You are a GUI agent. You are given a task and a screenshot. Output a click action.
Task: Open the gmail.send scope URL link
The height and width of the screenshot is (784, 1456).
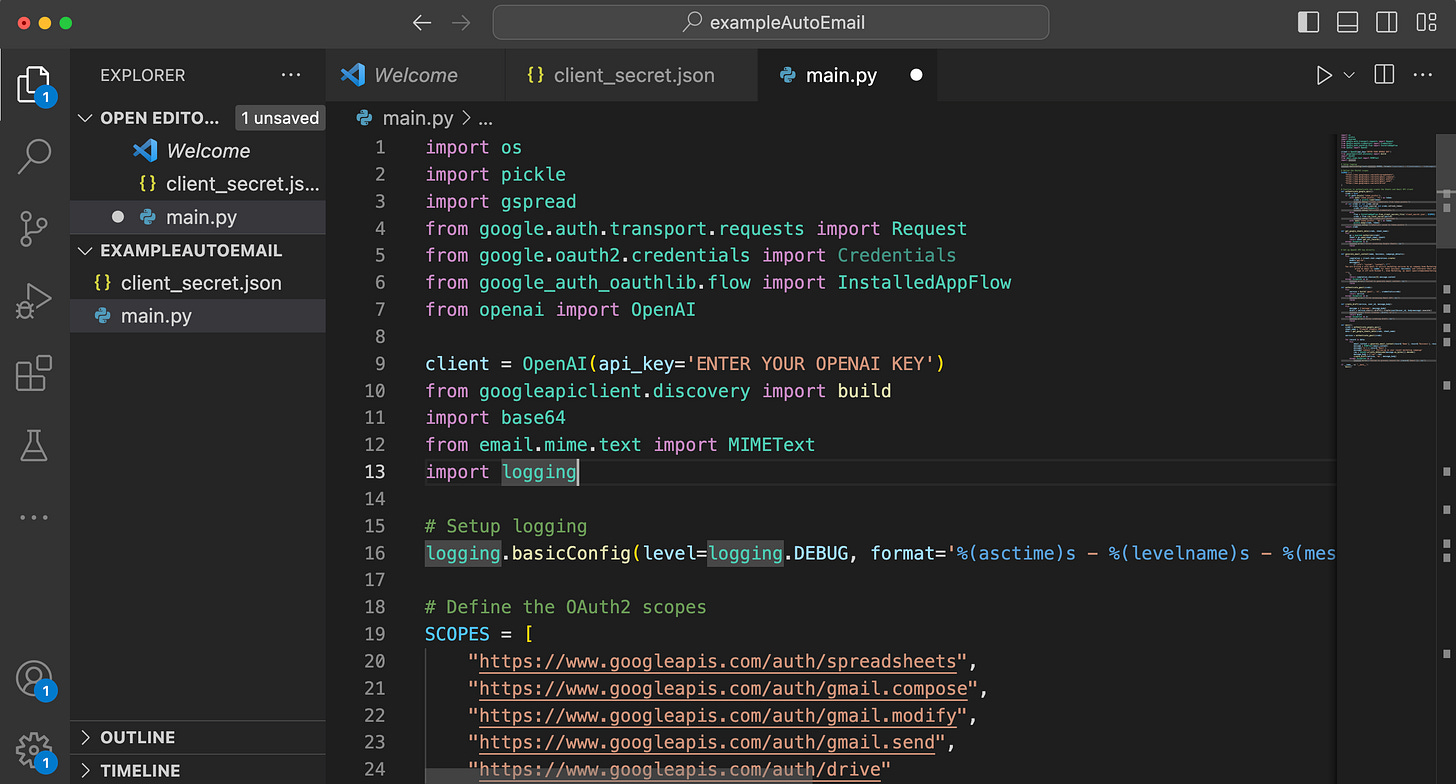(x=707, y=742)
